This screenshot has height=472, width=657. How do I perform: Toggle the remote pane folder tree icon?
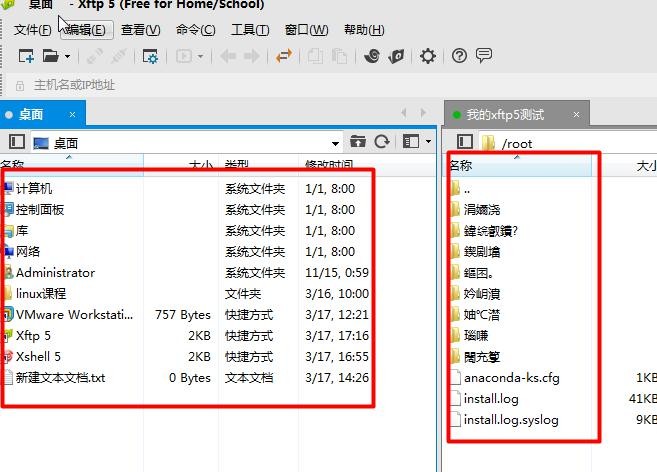[465, 142]
